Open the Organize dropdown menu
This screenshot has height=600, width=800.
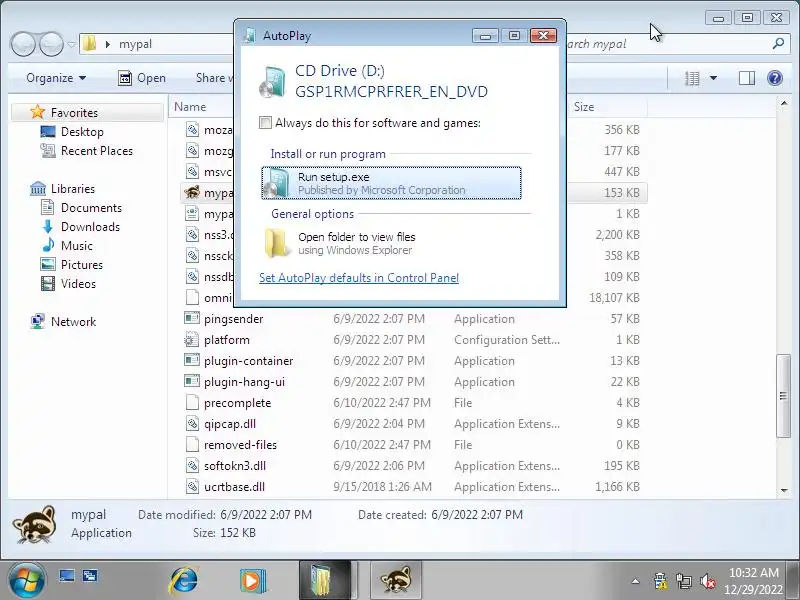tap(56, 78)
